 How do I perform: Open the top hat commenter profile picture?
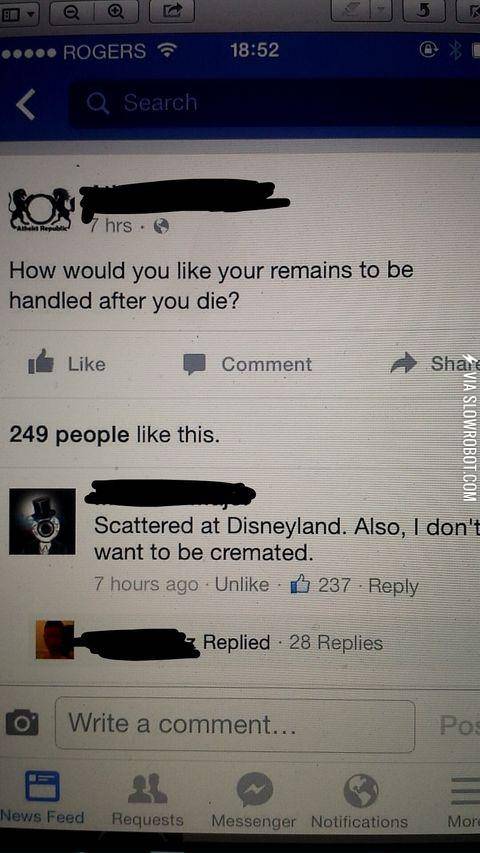click(42, 521)
